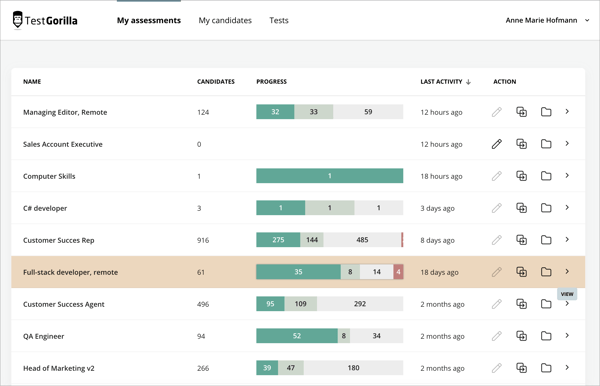600x386 pixels.
Task: Switch to My candidates tab
Action: tap(225, 20)
